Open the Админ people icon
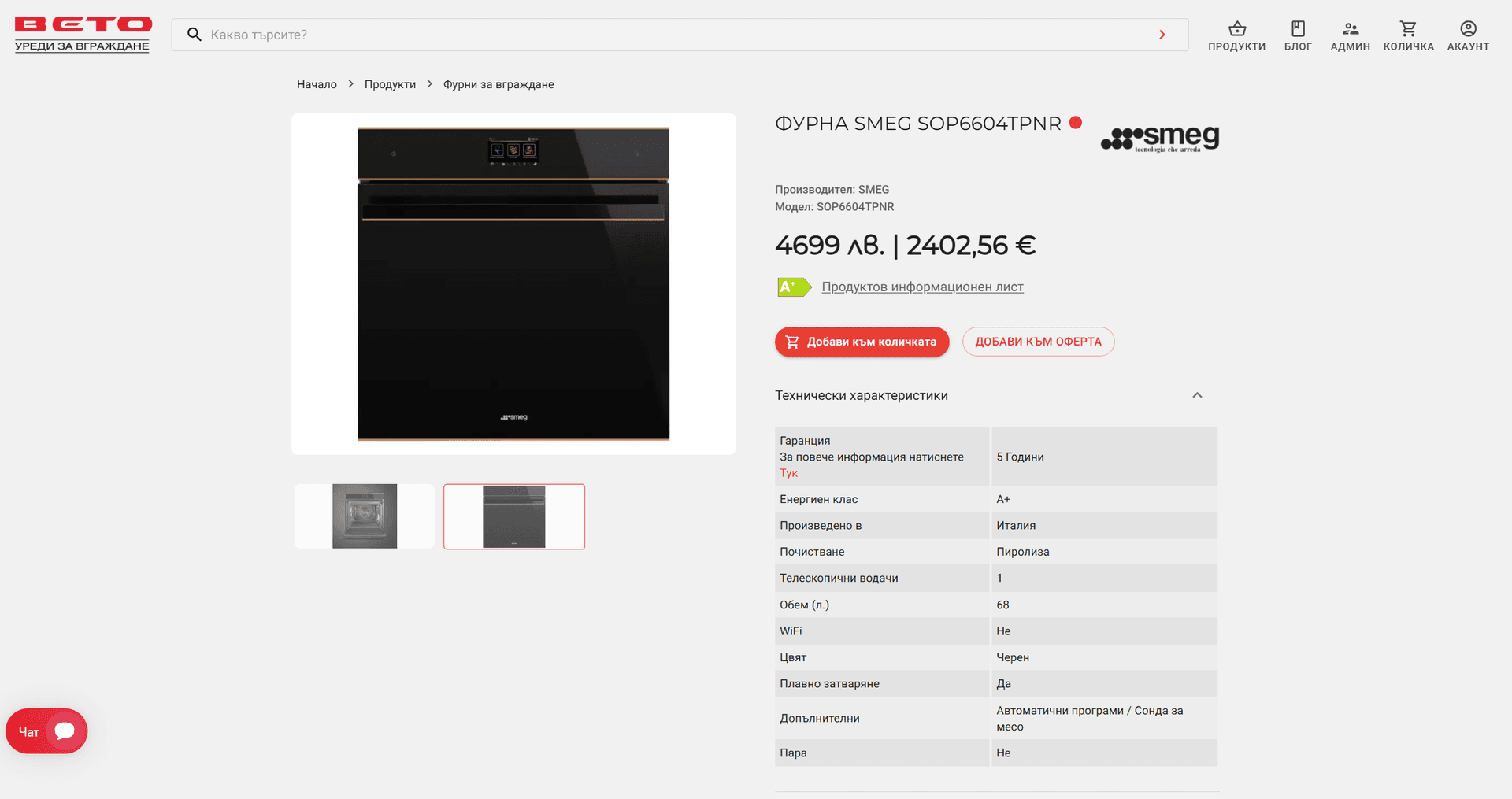 1350,29
